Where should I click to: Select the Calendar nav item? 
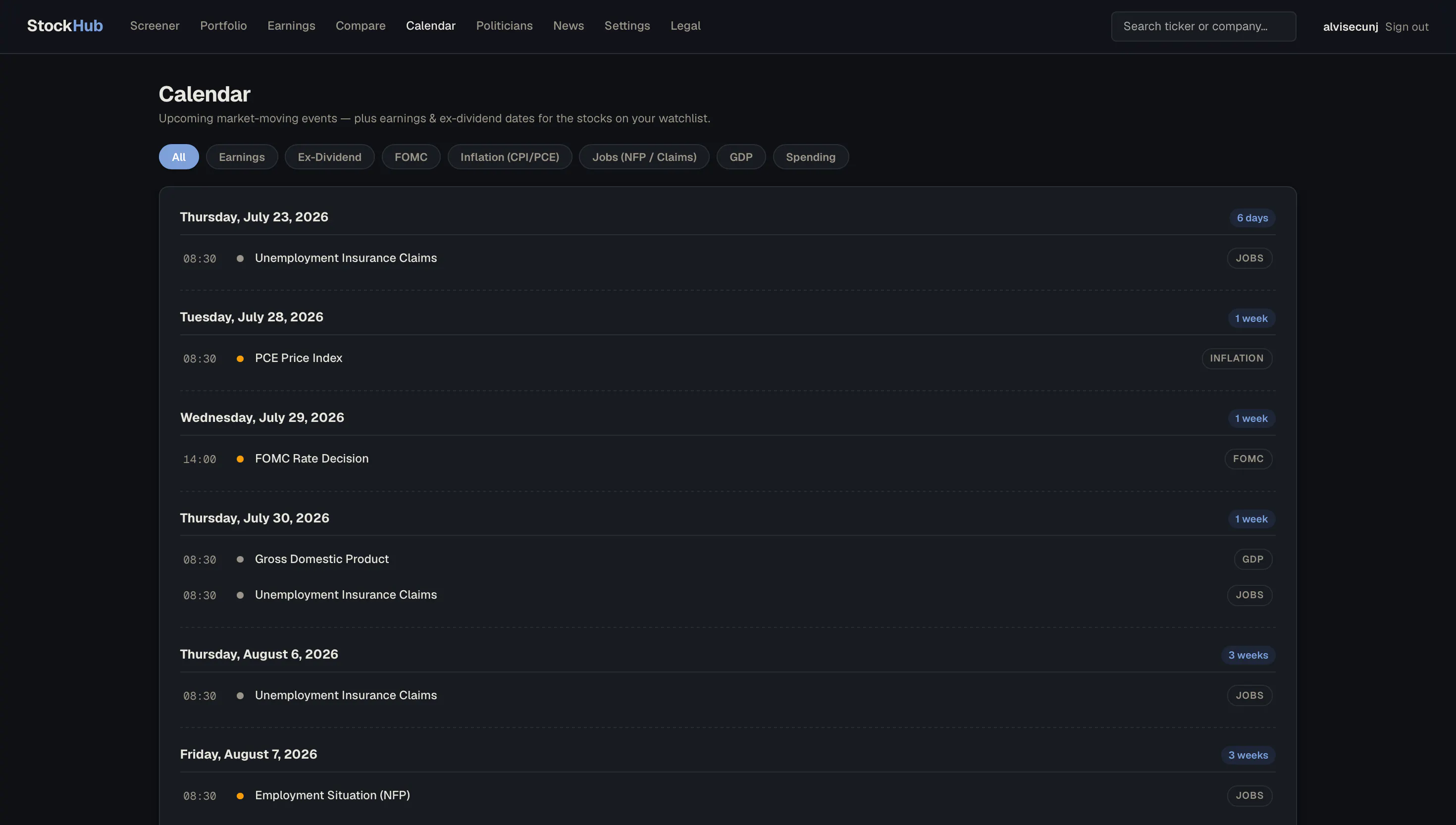(430, 26)
